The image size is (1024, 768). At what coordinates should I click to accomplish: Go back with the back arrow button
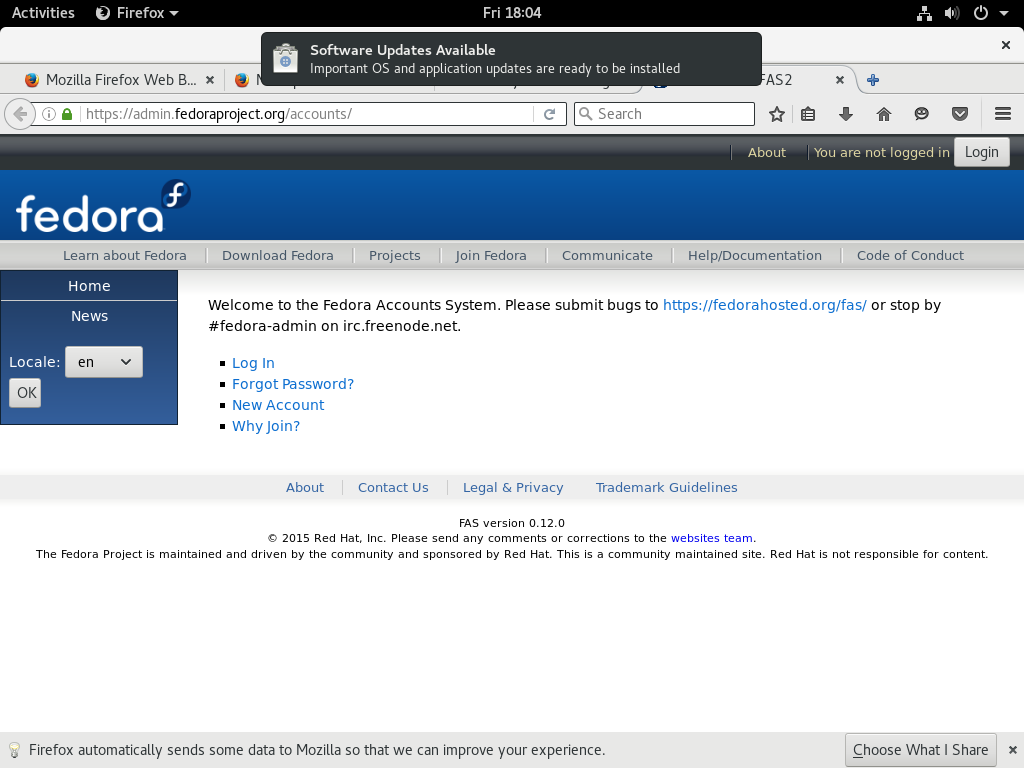(20, 114)
